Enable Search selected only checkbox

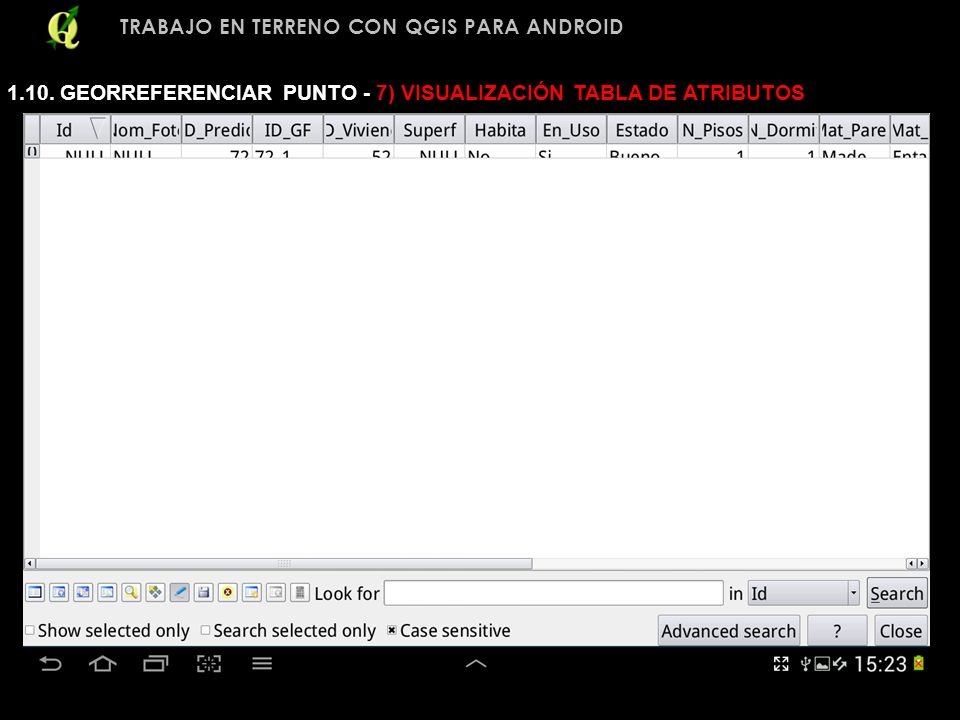[x=206, y=630]
